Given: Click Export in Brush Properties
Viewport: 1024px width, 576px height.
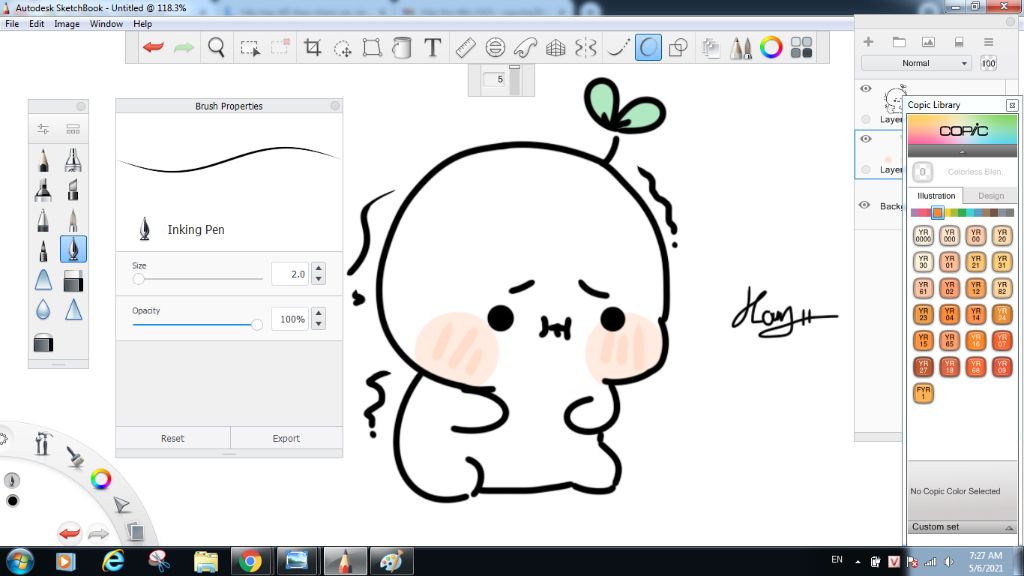Looking at the screenshot, I should [x=286, y=438].
